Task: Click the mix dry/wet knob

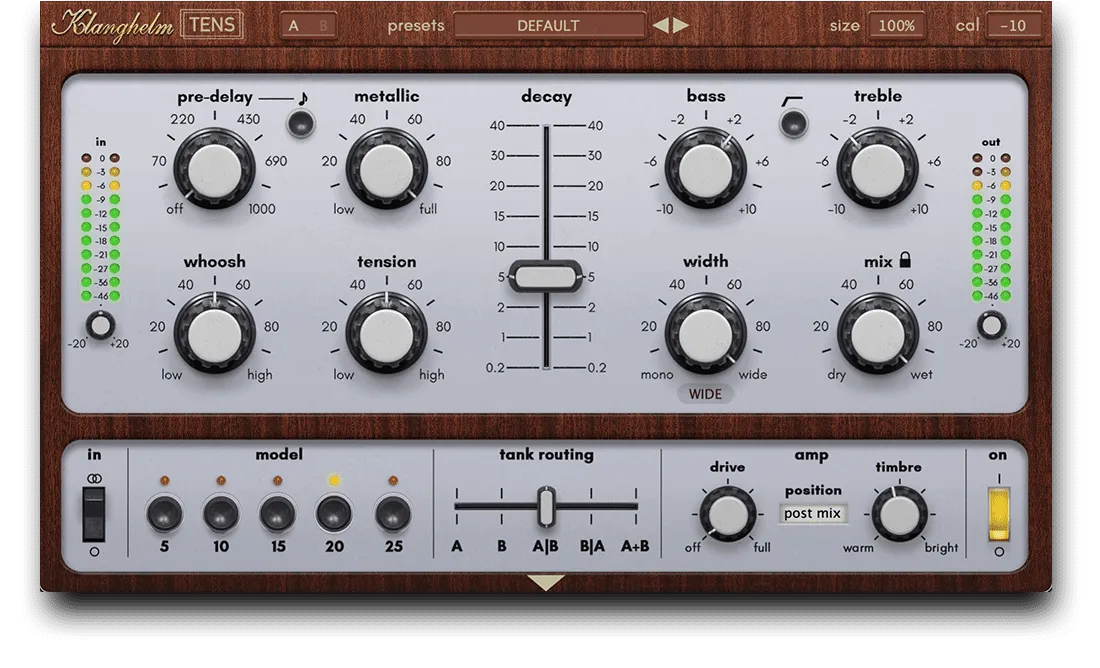Action: [x=877, y=333]
